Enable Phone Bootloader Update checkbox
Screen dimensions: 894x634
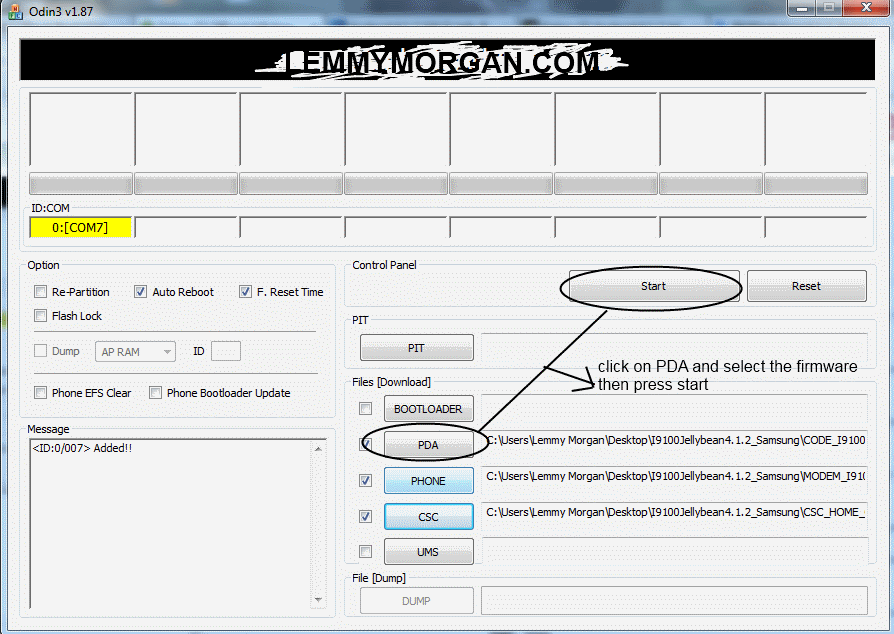155,393
